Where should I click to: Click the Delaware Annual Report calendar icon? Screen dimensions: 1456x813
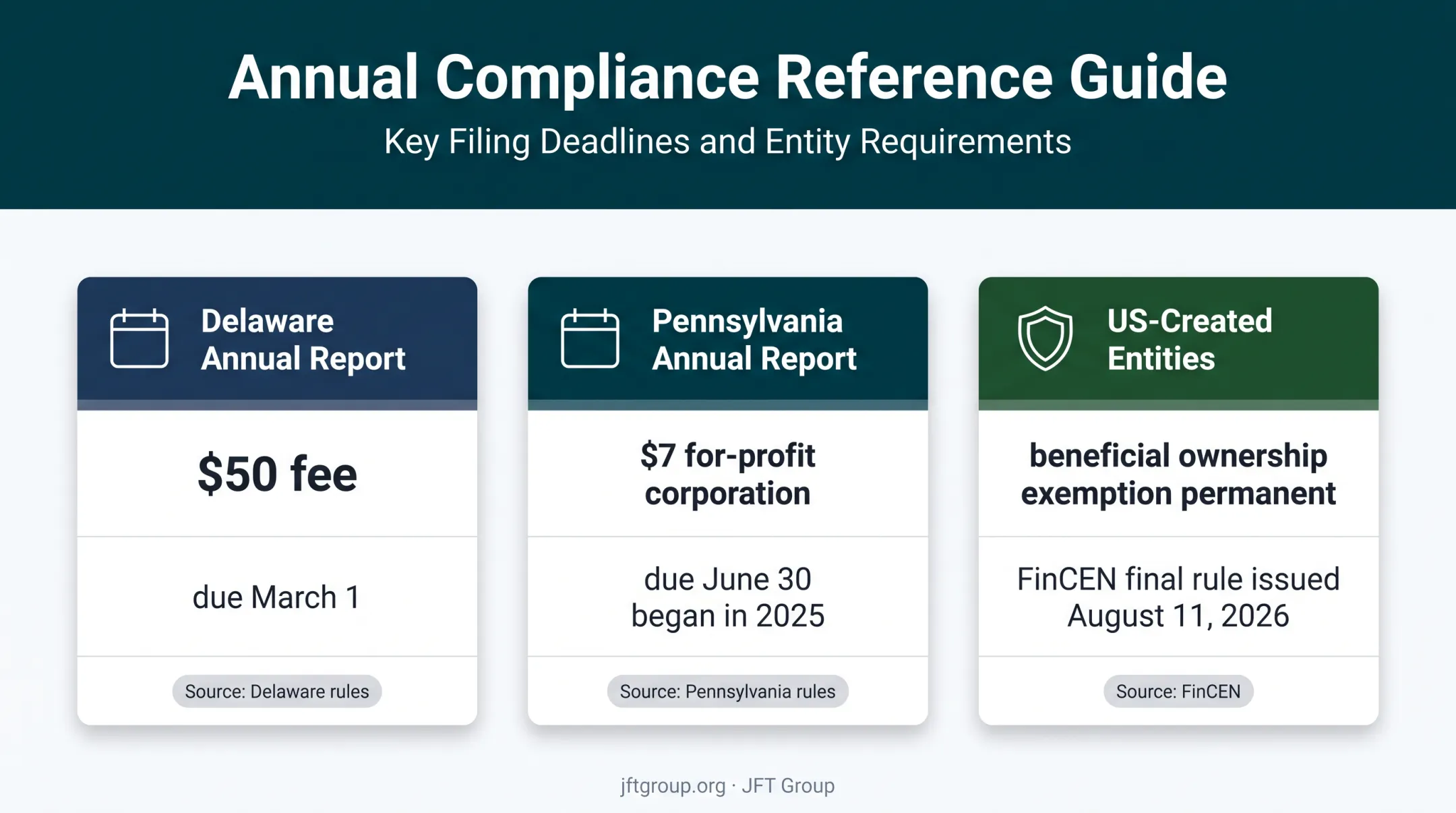(x=139, y=338)
